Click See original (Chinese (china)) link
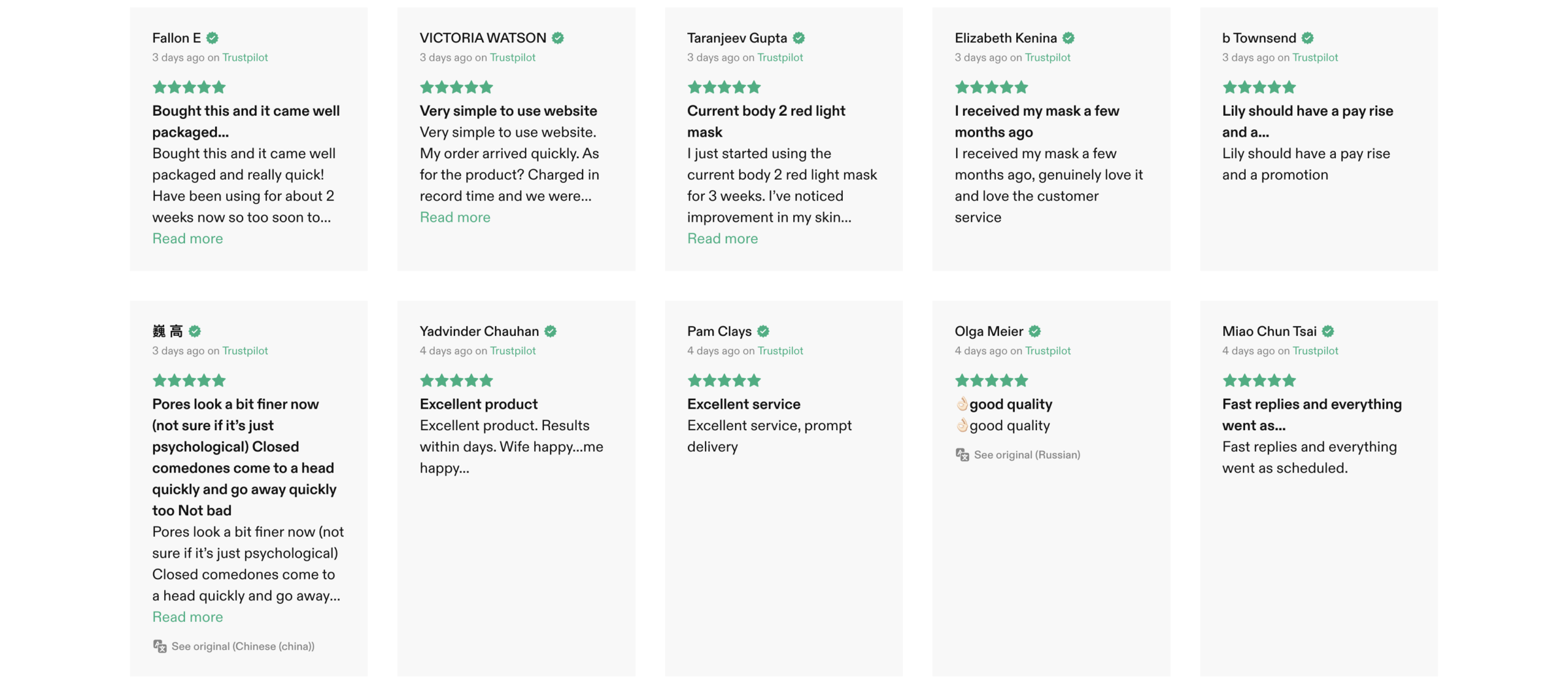 (x=243, y=646)
